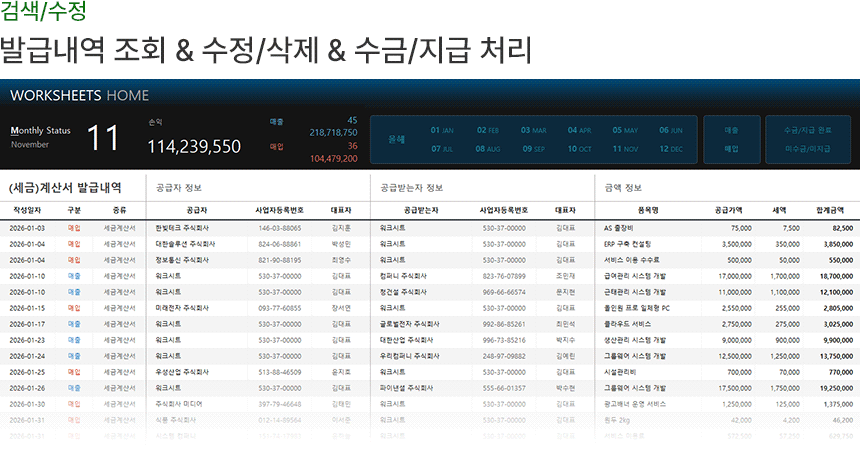This screenshot has width=860, height=460.
Task: Click the 합계금액 column header
Action: pyautogui.click(x=829, y=210)
